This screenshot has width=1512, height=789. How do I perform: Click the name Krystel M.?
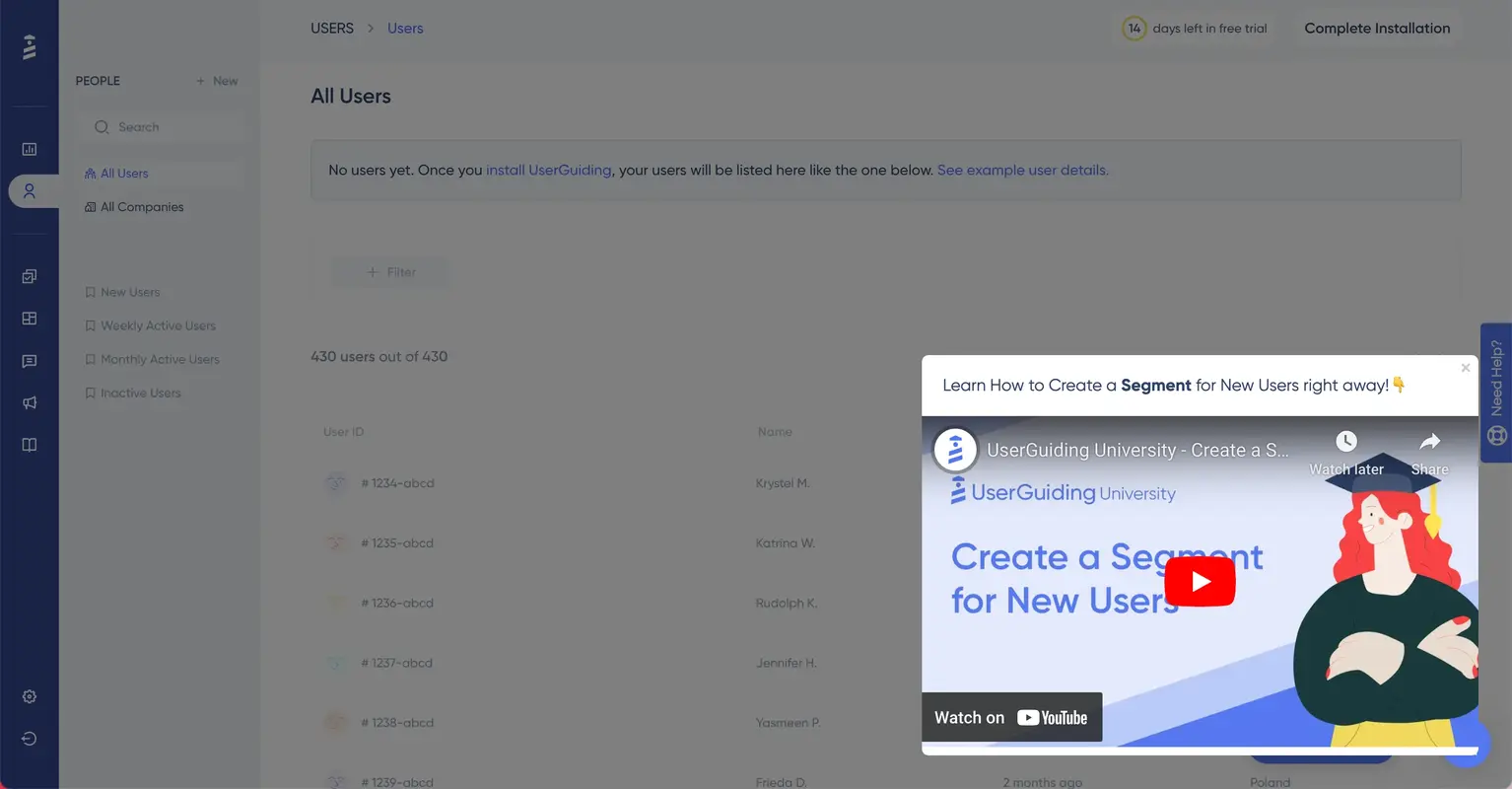click(783, 483)
